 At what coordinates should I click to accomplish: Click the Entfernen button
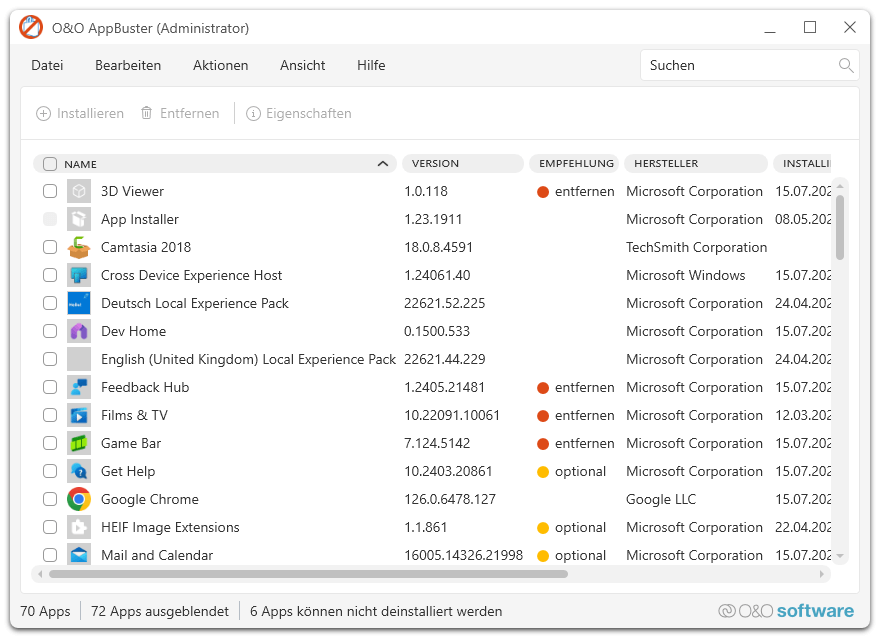(180, 113)
